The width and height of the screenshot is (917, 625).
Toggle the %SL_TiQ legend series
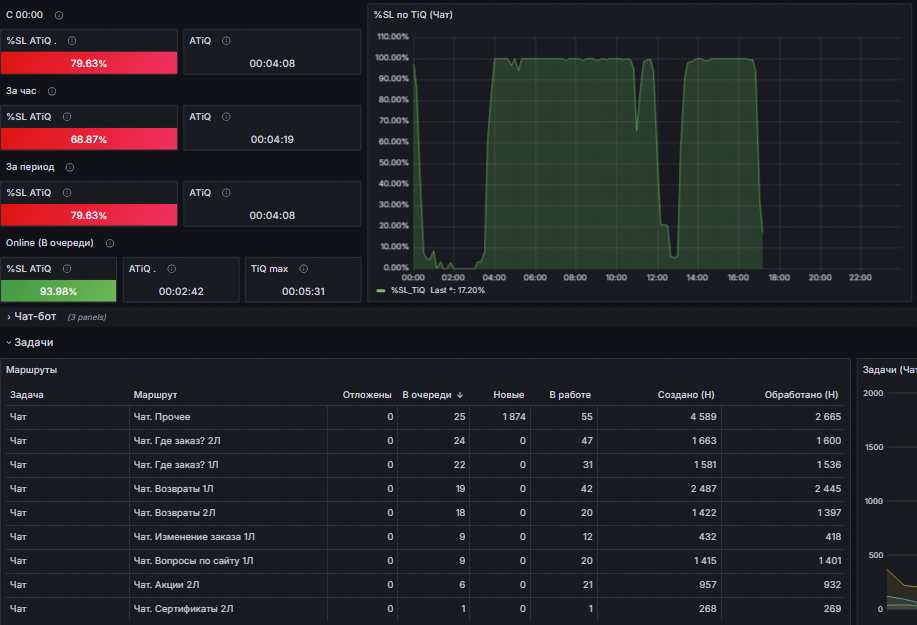tap(408, 291)
